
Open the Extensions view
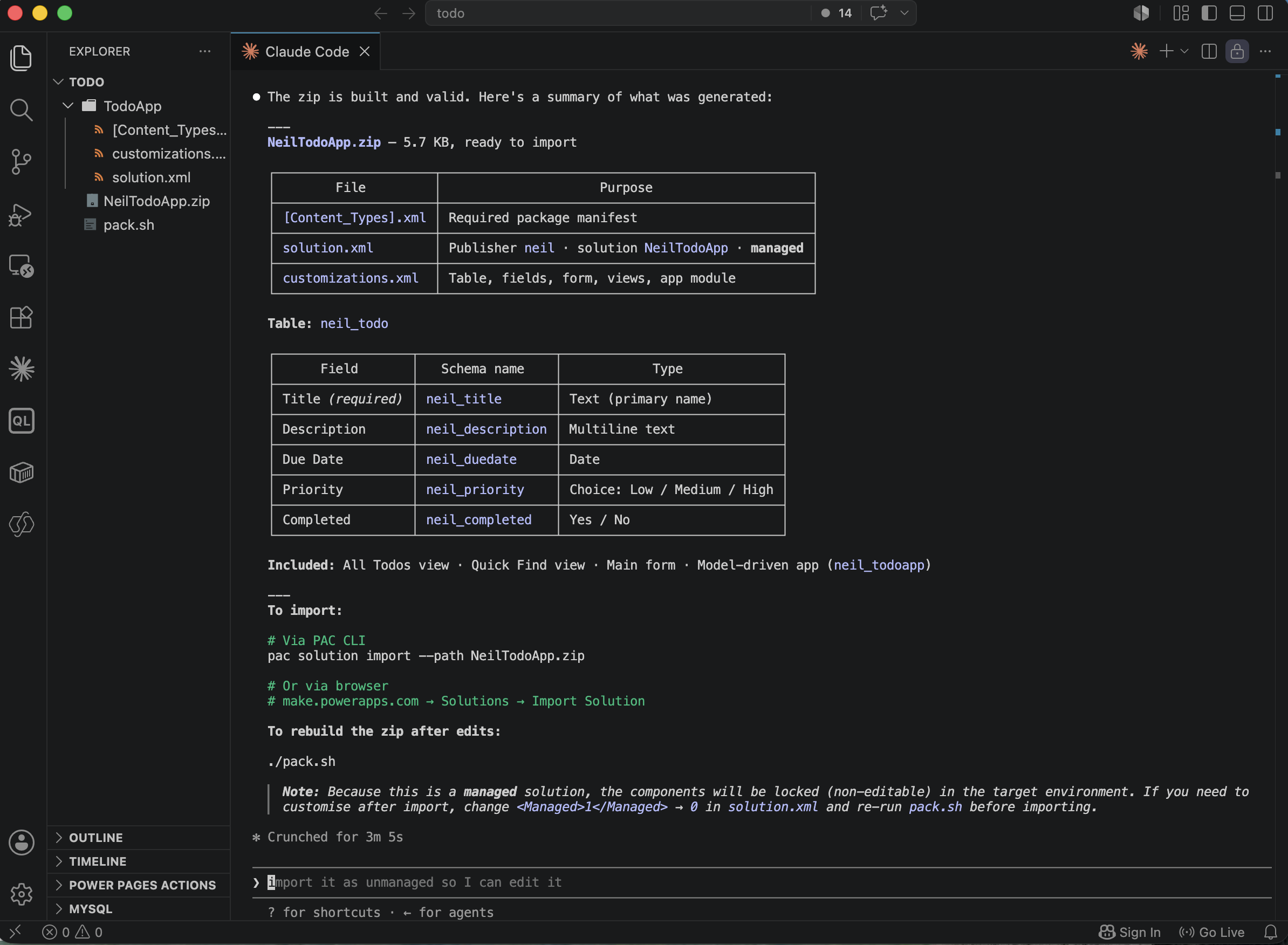tap(21, 318)
